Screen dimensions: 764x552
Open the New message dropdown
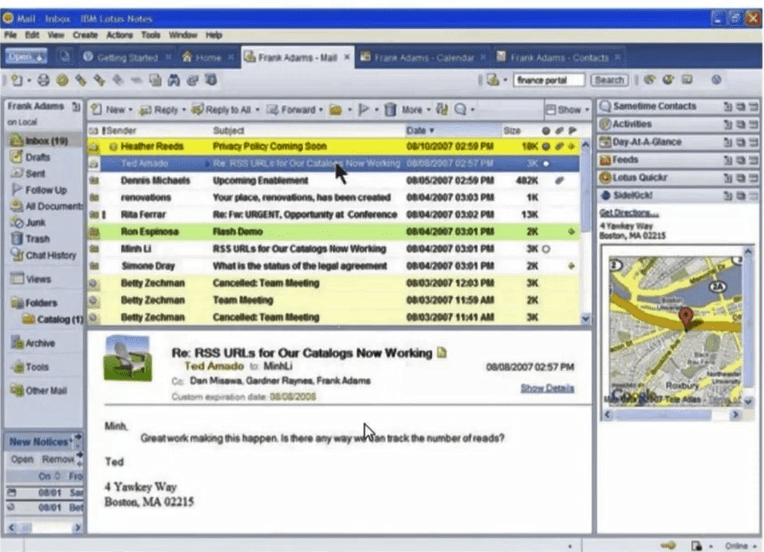pos(110,109)
